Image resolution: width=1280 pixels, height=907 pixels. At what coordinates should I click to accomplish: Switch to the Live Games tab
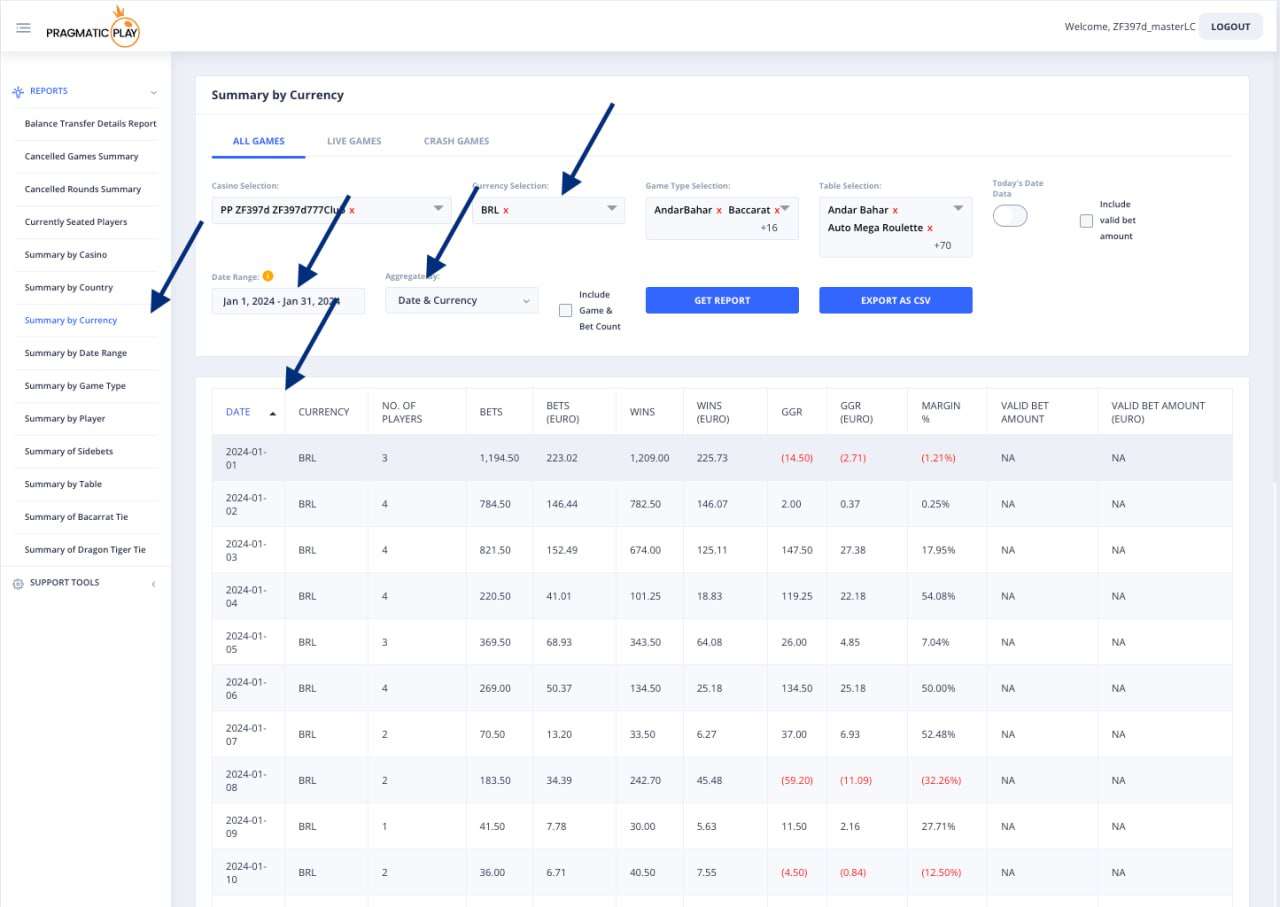[x=354, y=142]
